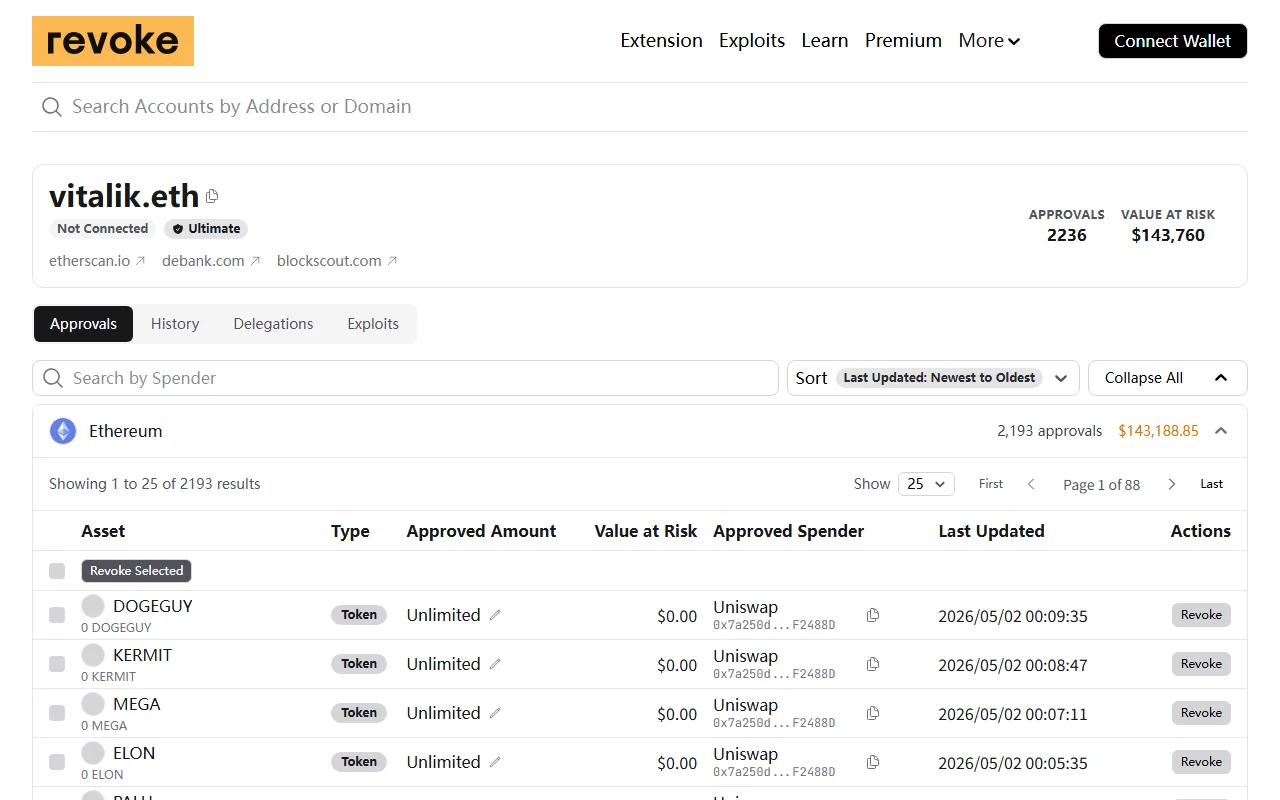
Task: Click the Revoke Selected button
Action: click(136, 571)
